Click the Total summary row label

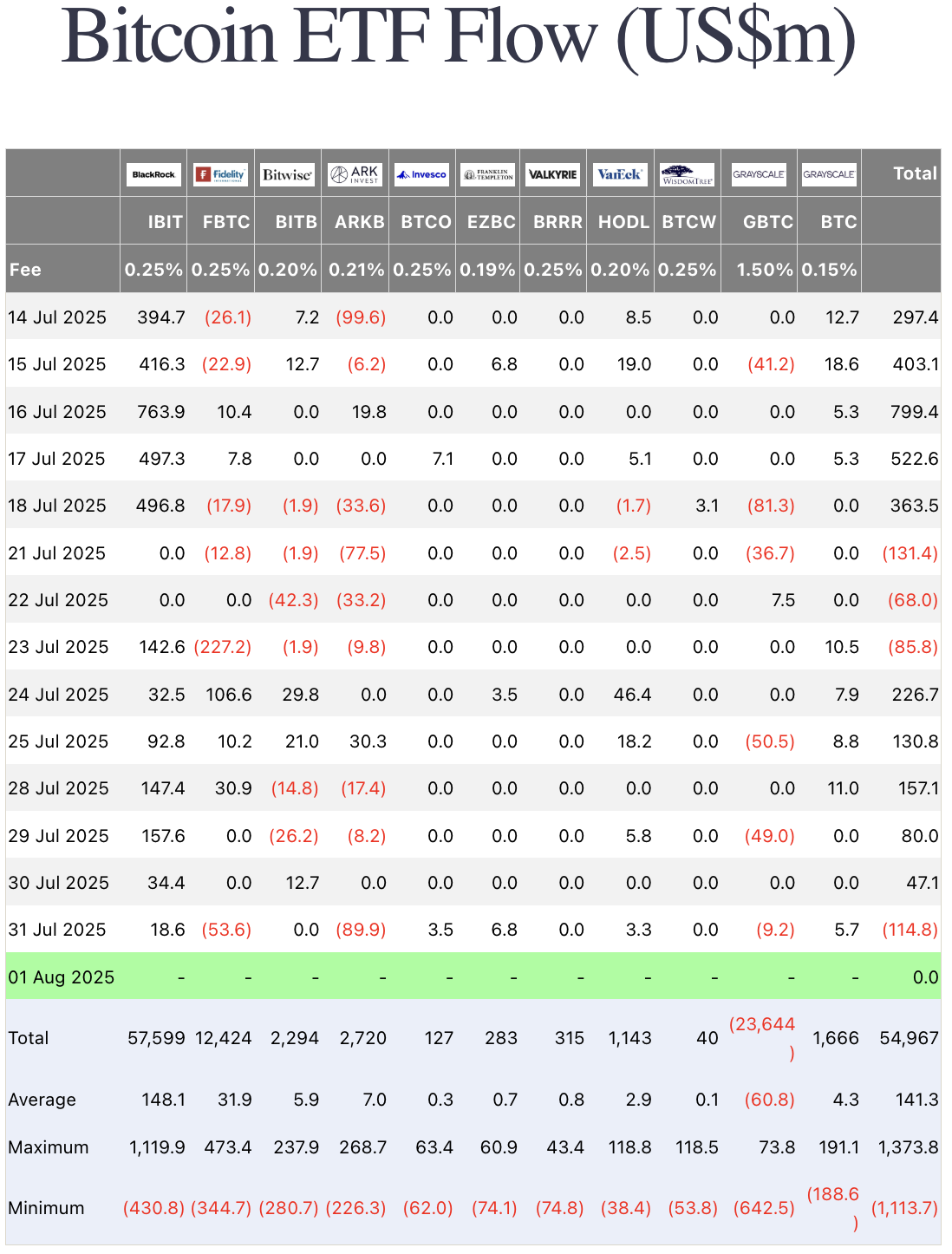pos(29,1038)
